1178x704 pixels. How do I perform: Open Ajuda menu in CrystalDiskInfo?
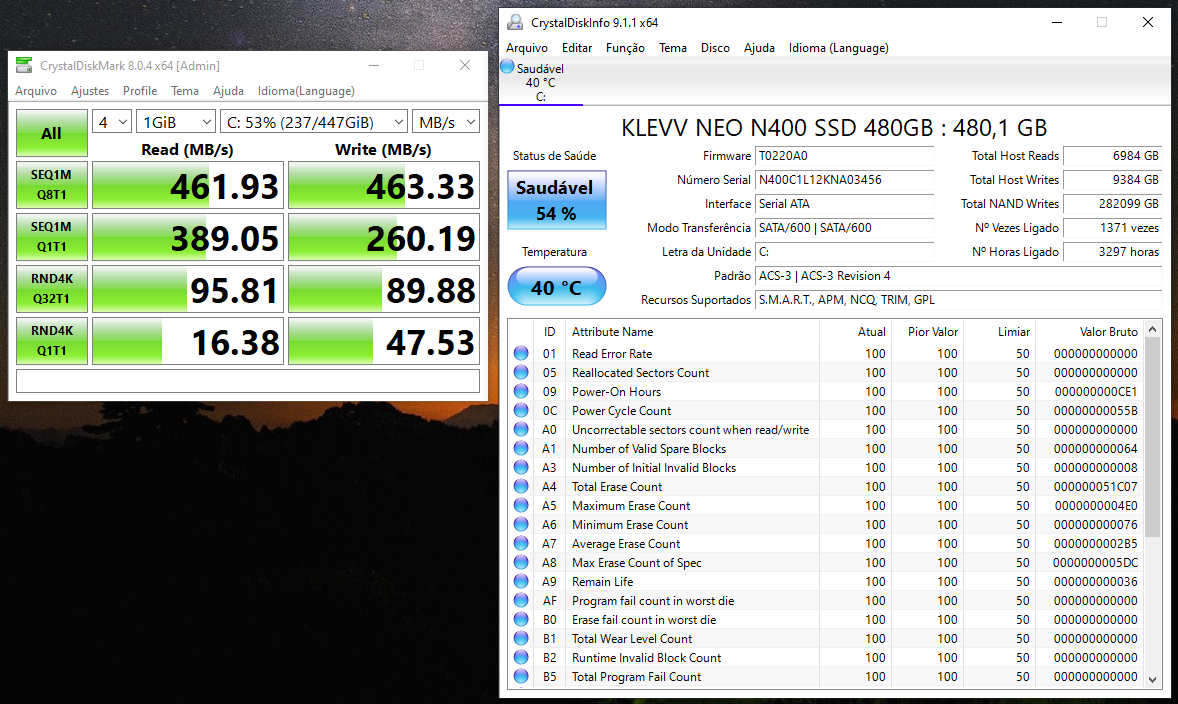point(759,48)
